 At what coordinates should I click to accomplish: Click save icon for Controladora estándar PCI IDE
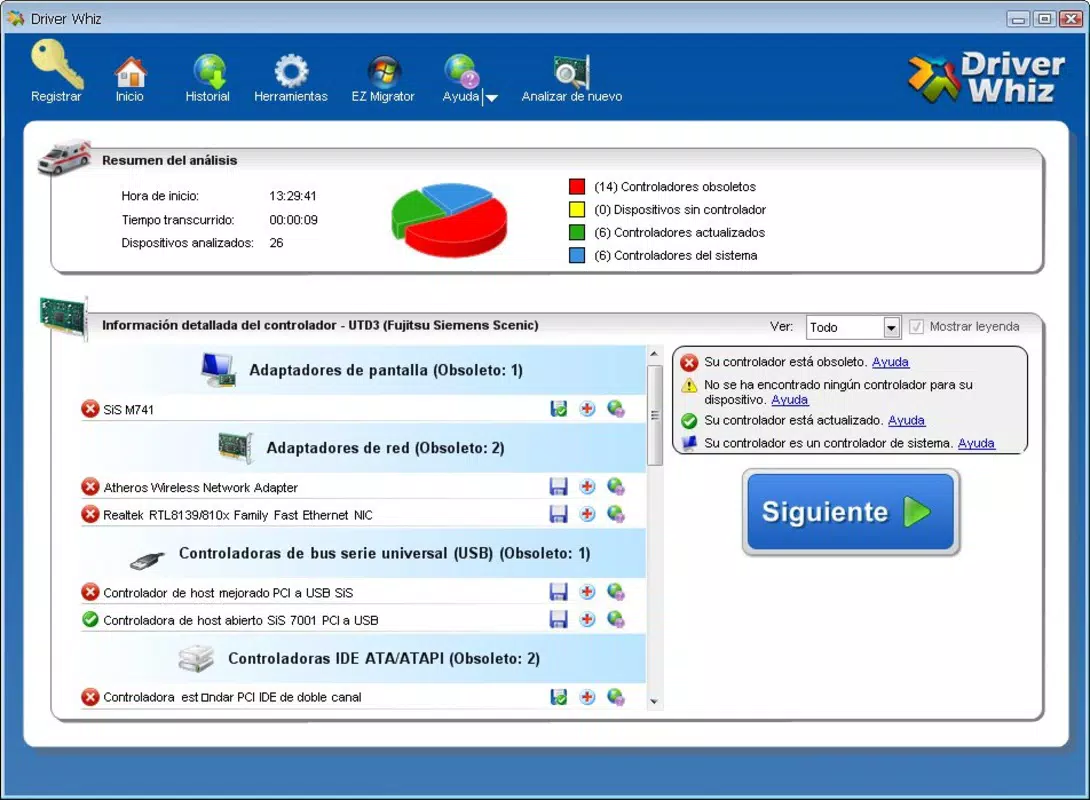tap(558, 696)
